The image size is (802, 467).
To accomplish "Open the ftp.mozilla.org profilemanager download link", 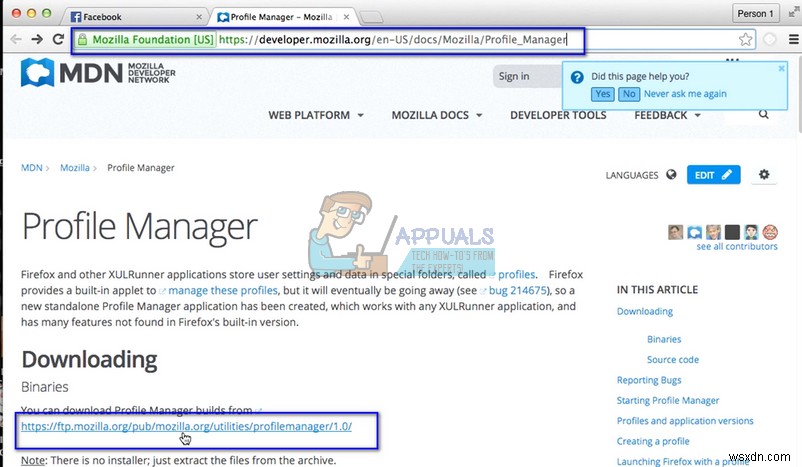I will pos(186,426).
